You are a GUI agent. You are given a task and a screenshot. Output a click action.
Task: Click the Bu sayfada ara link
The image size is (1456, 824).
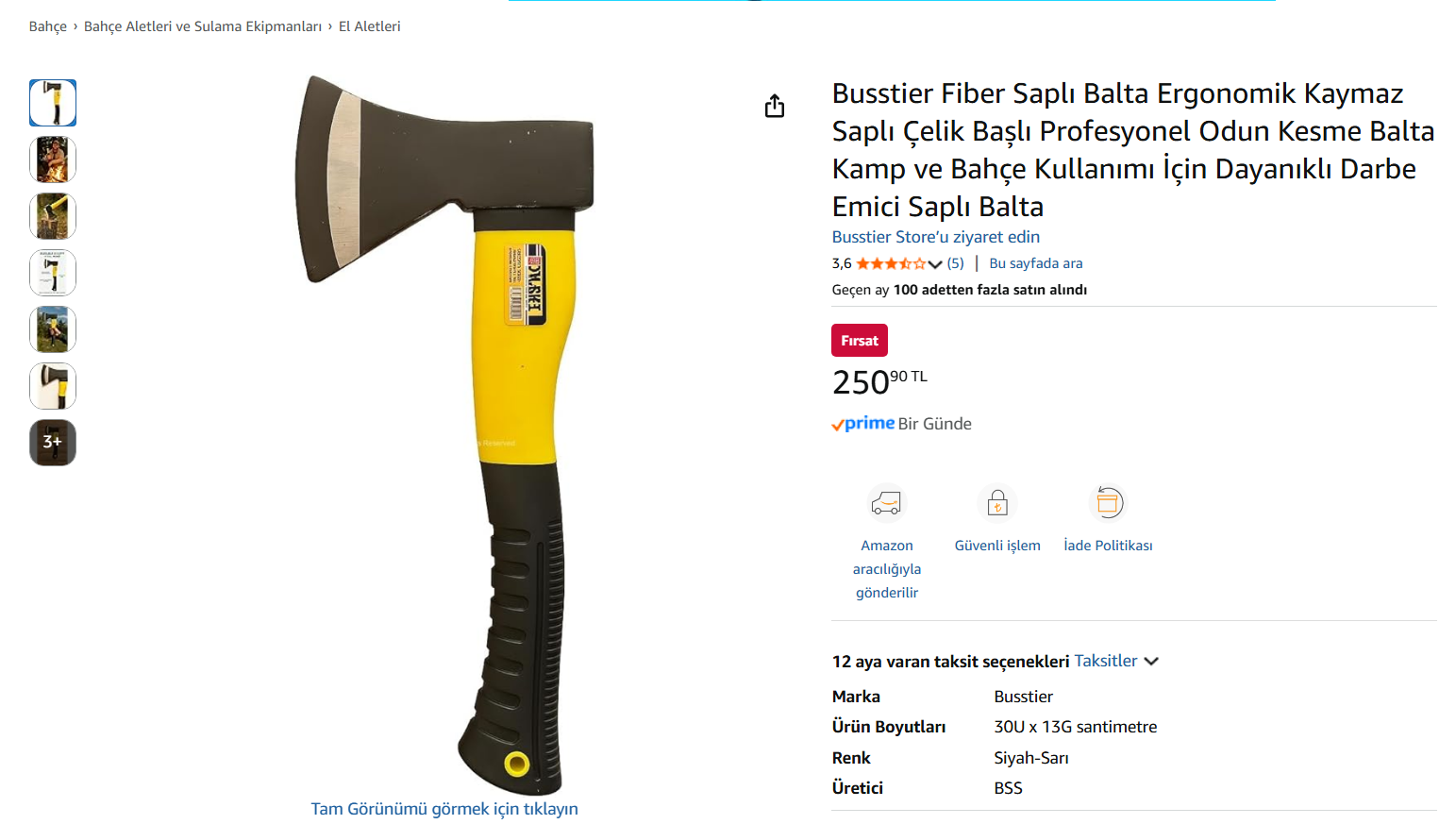coord(1035,263)
